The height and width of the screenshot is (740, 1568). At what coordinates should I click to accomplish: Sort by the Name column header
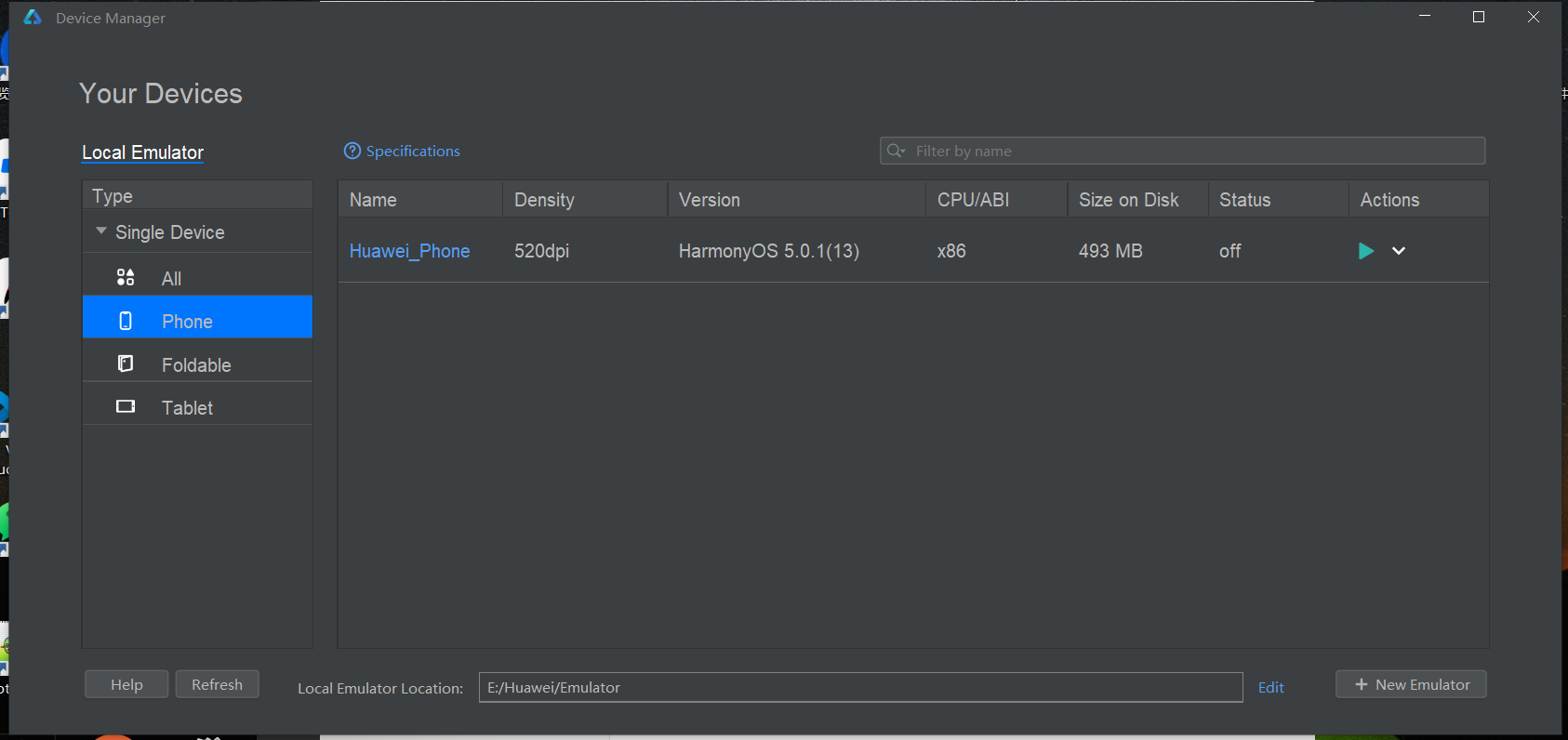pyautogui.click(x=420, y=200)
